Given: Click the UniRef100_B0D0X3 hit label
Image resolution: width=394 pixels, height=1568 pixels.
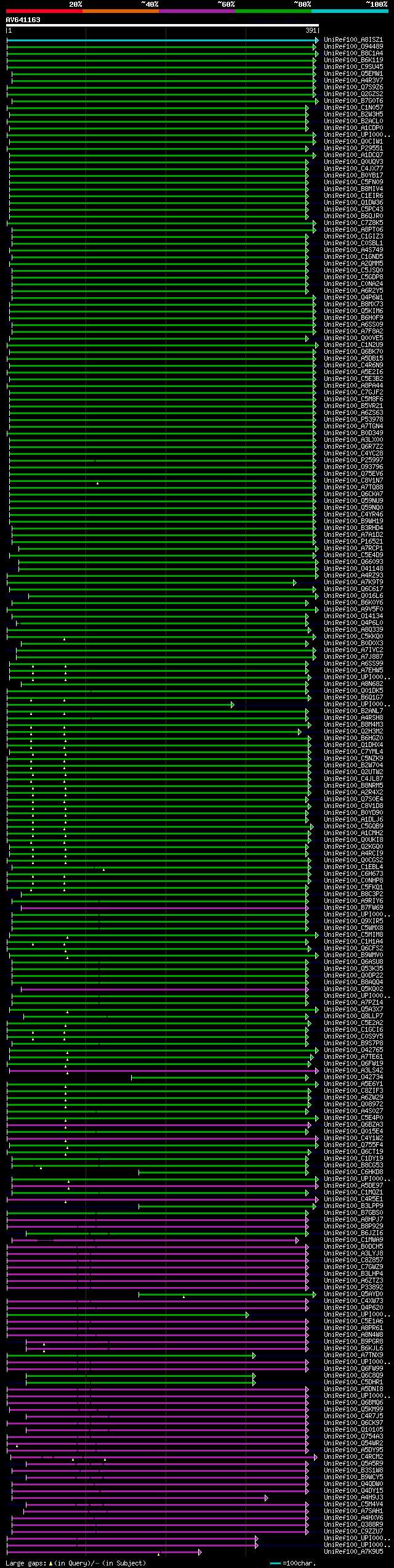Looking at the screenshot, I should [353, 643].
